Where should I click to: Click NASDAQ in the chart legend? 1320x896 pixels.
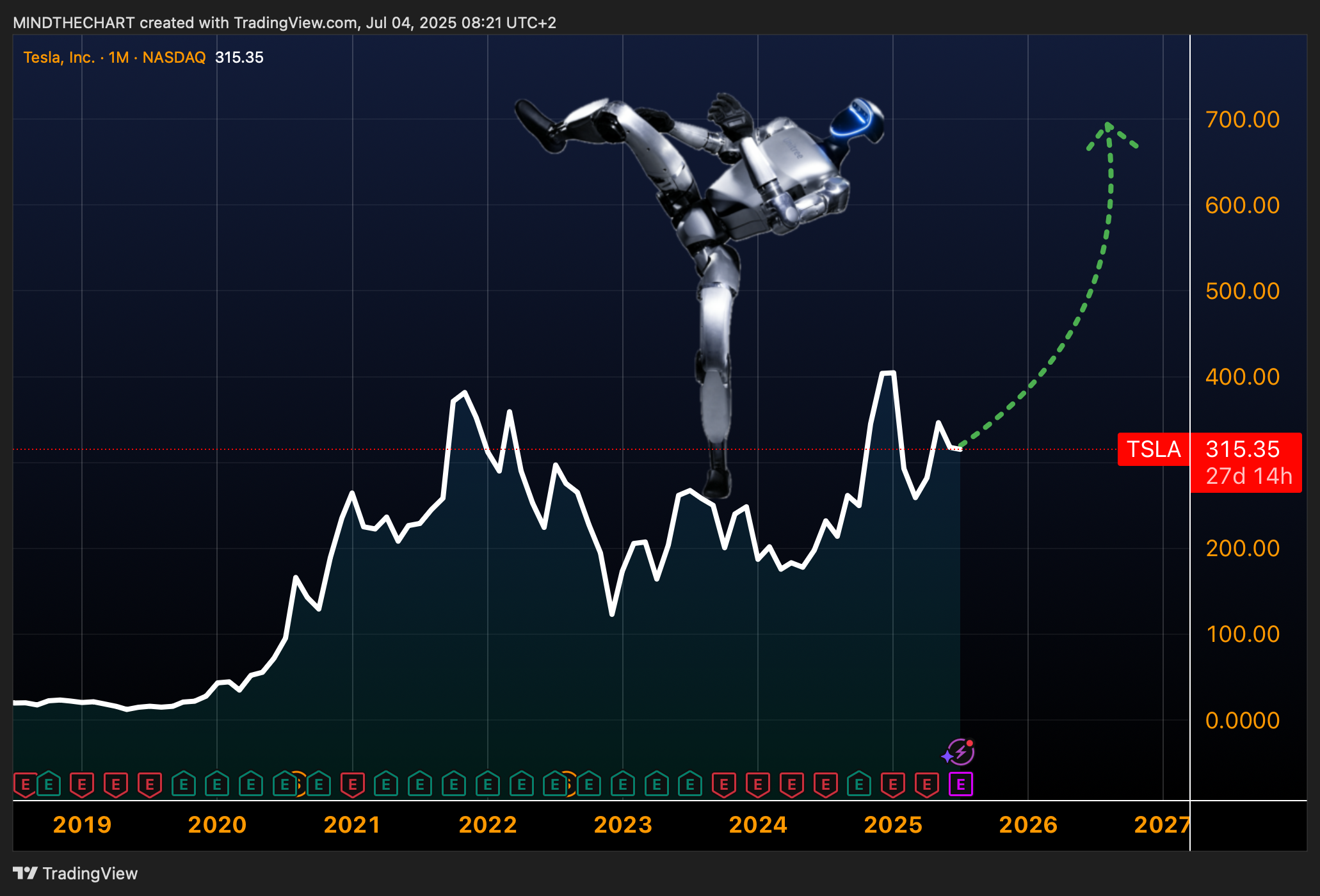pyautogui.click(x=174, y=58)
